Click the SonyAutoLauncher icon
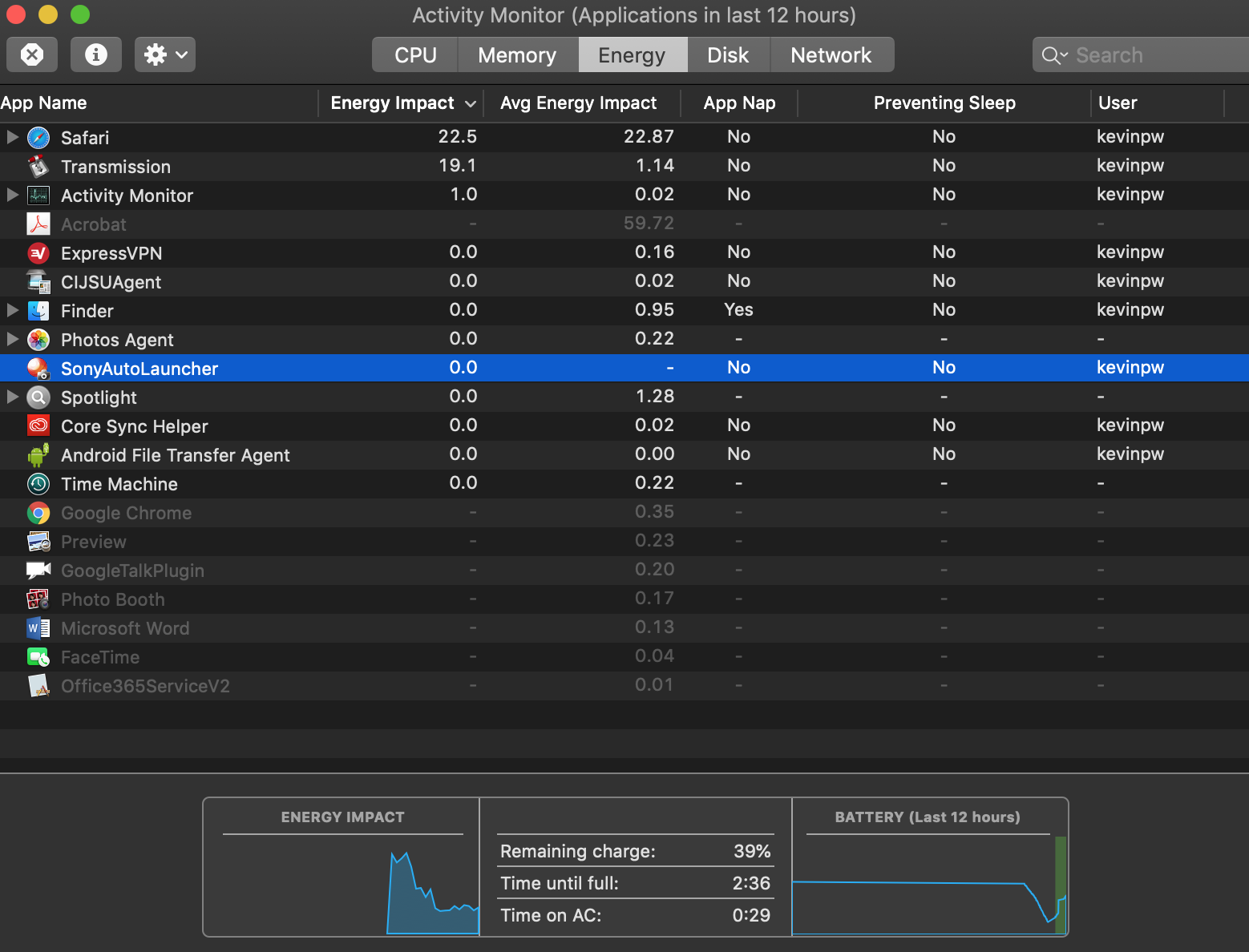Image resolution: width=1249 pixels, height=952 pixels. coord(38,369)
